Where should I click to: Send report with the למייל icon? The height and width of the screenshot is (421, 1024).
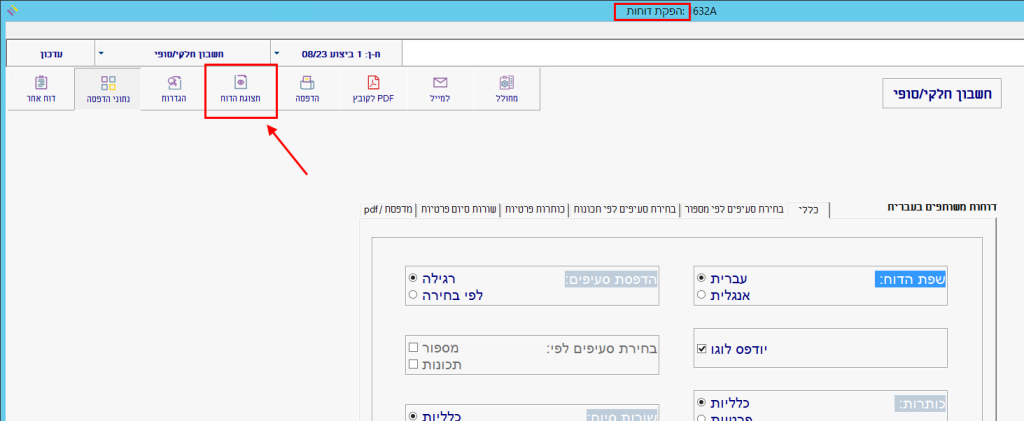(440, 89)
